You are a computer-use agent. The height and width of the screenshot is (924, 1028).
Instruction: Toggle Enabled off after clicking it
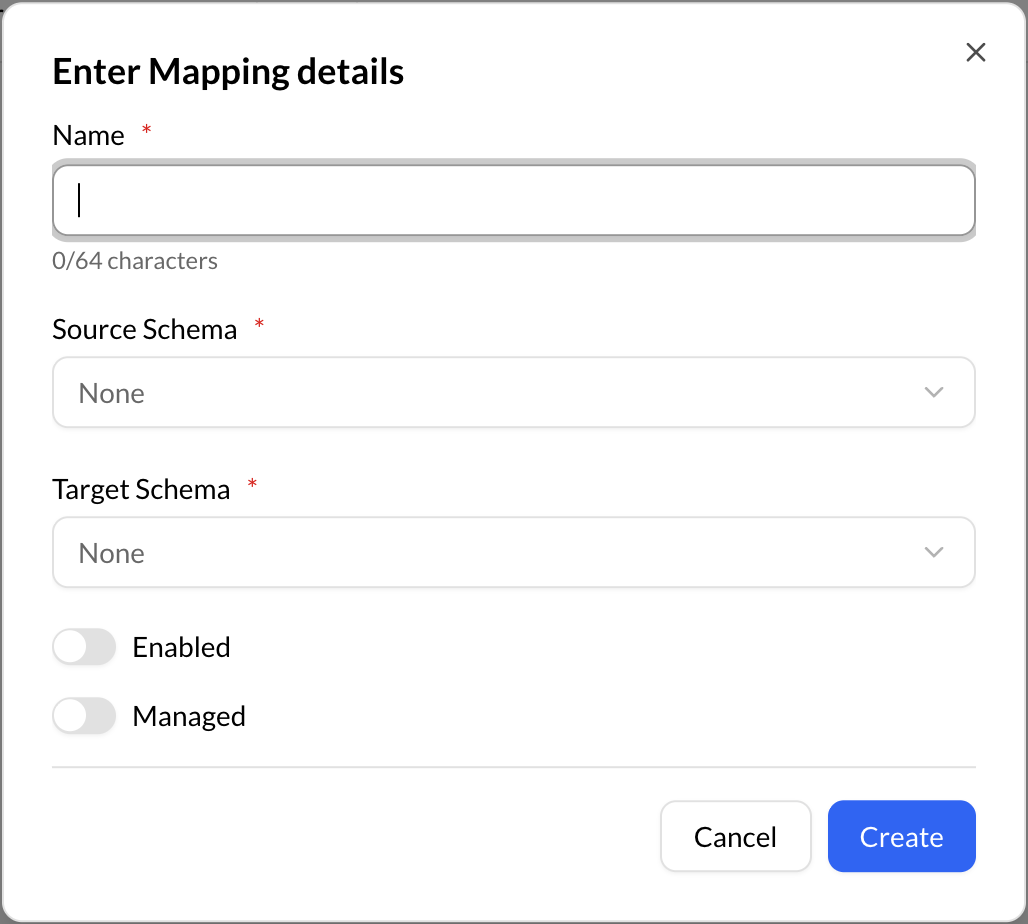pyautogui.click(x=84, y=647)
